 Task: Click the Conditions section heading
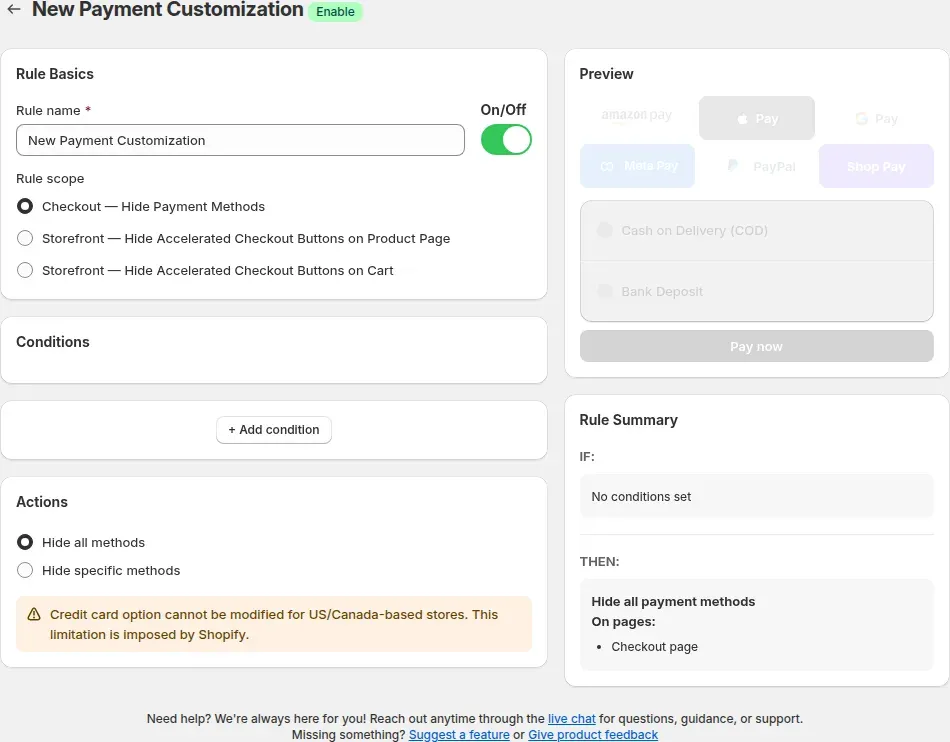[x=53, y=342]
